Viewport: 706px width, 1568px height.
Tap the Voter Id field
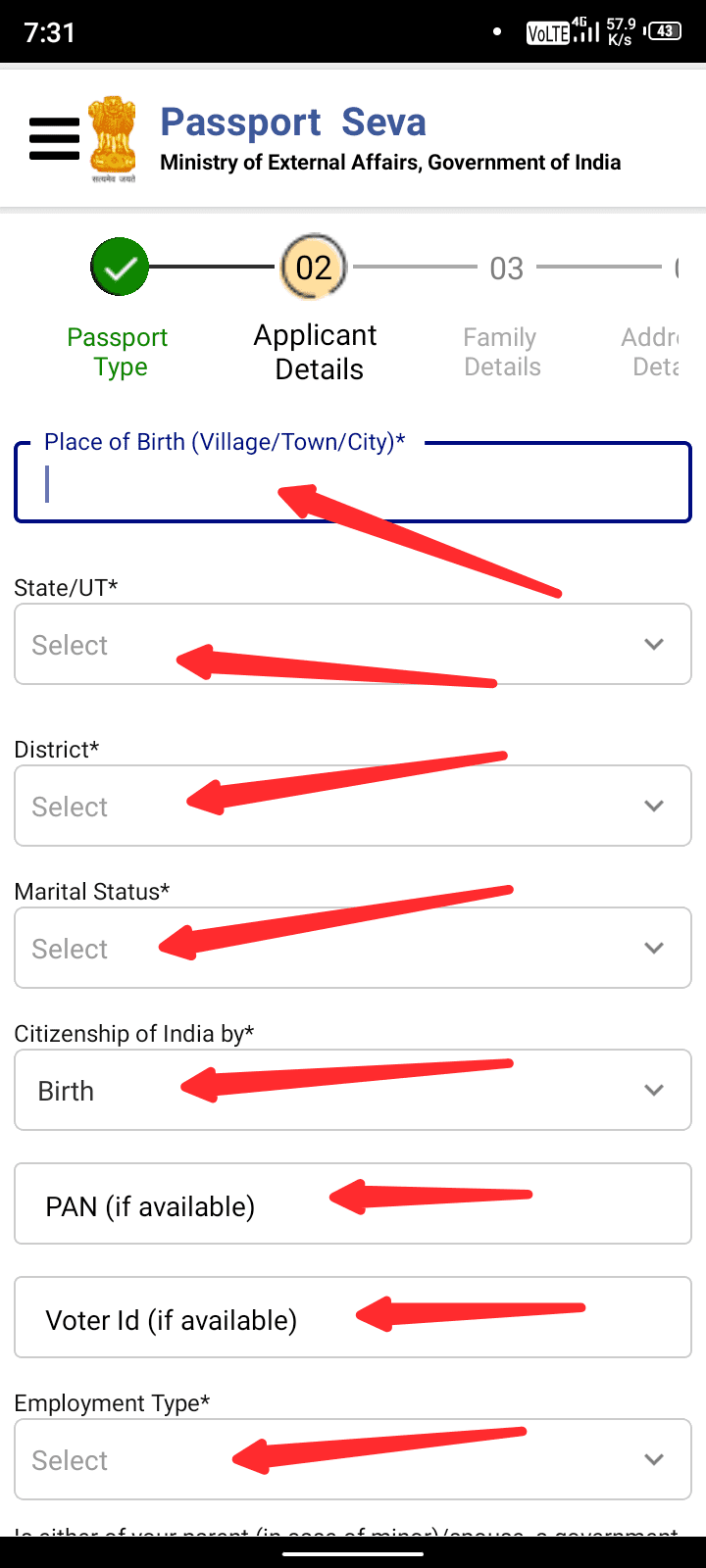tap(353, 1318)
